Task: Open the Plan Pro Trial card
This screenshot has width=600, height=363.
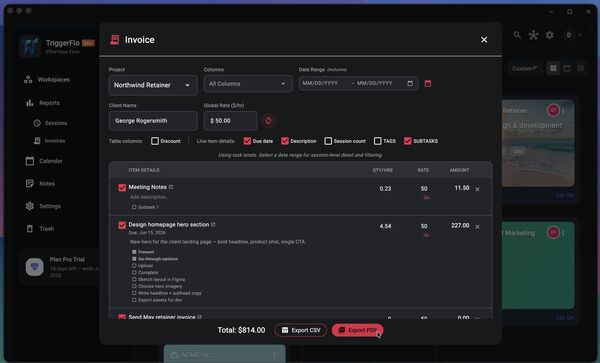Action: click(59, 267)
